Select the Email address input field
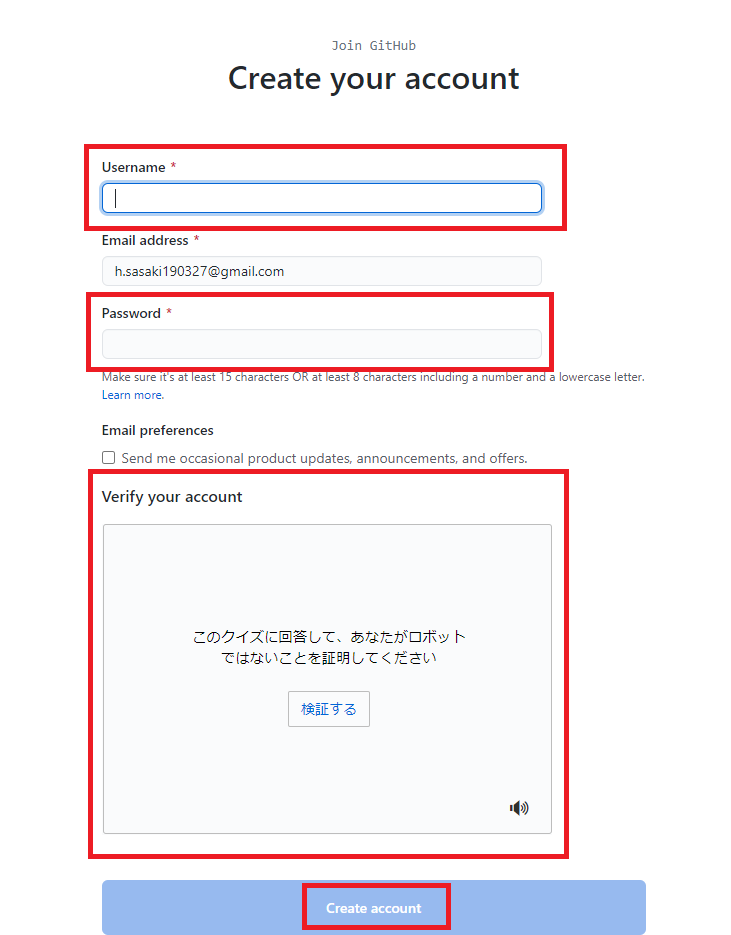Viewport: 731px width, 935px height. point(322,271)
